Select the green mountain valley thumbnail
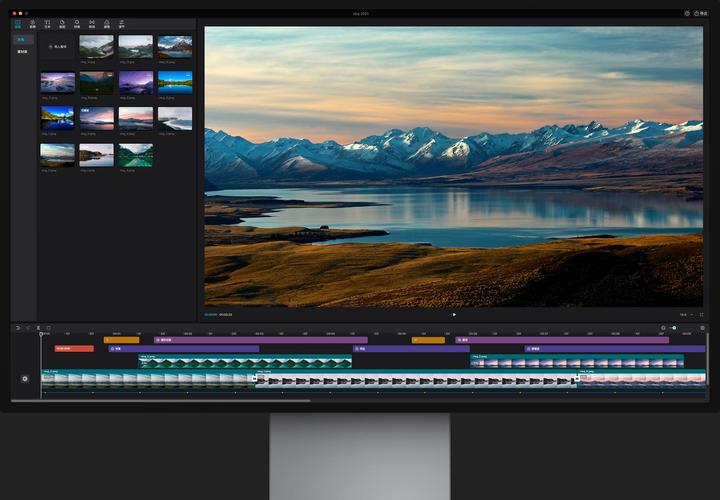 (x=96, y=47)
